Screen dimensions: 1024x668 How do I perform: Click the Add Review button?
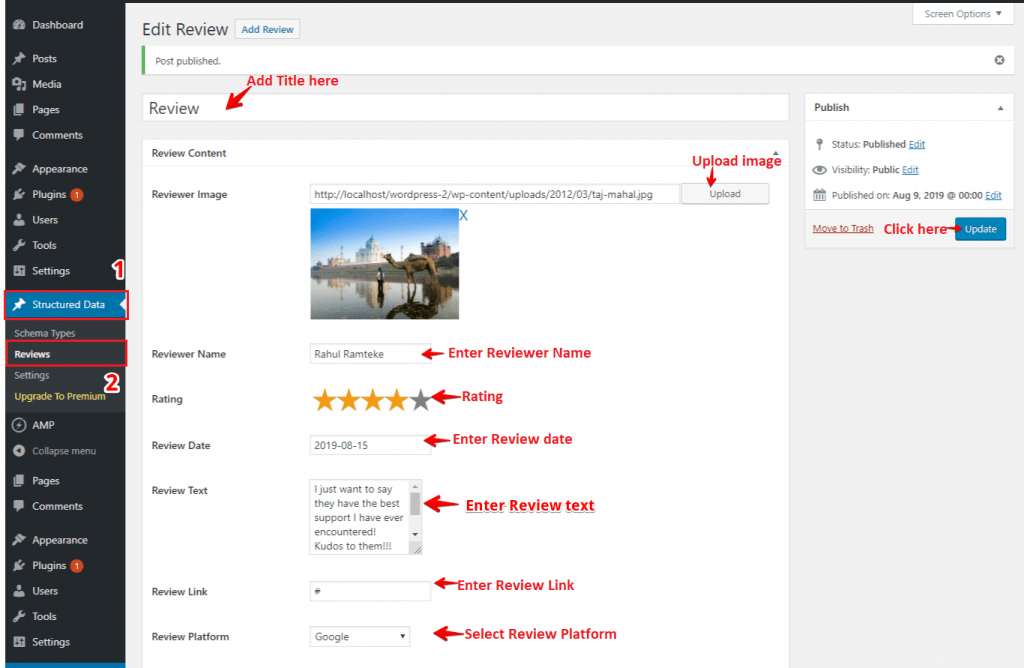pyautogui.click(x=267, y=29)
